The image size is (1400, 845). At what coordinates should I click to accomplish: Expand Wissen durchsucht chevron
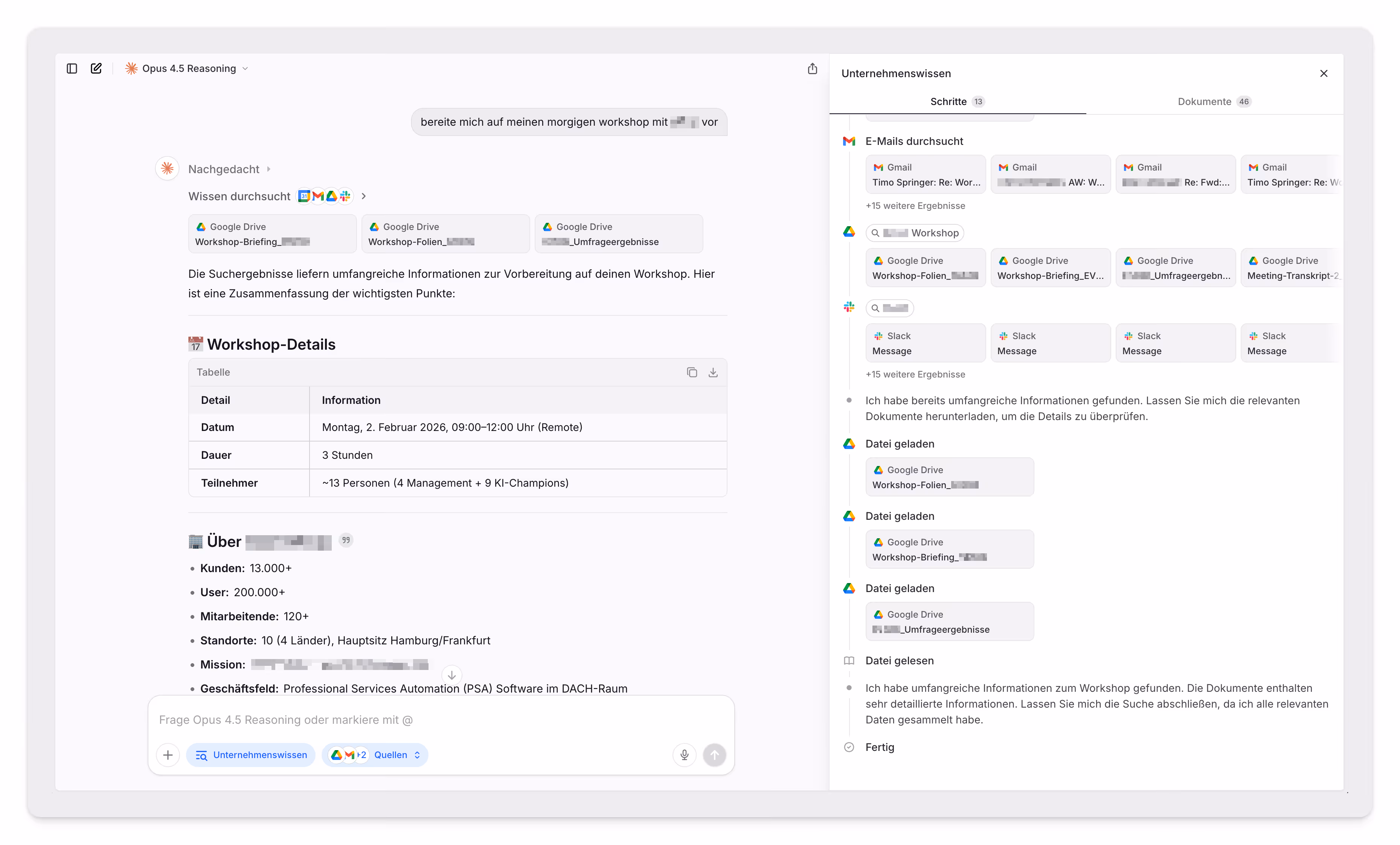tap(364, 196)
